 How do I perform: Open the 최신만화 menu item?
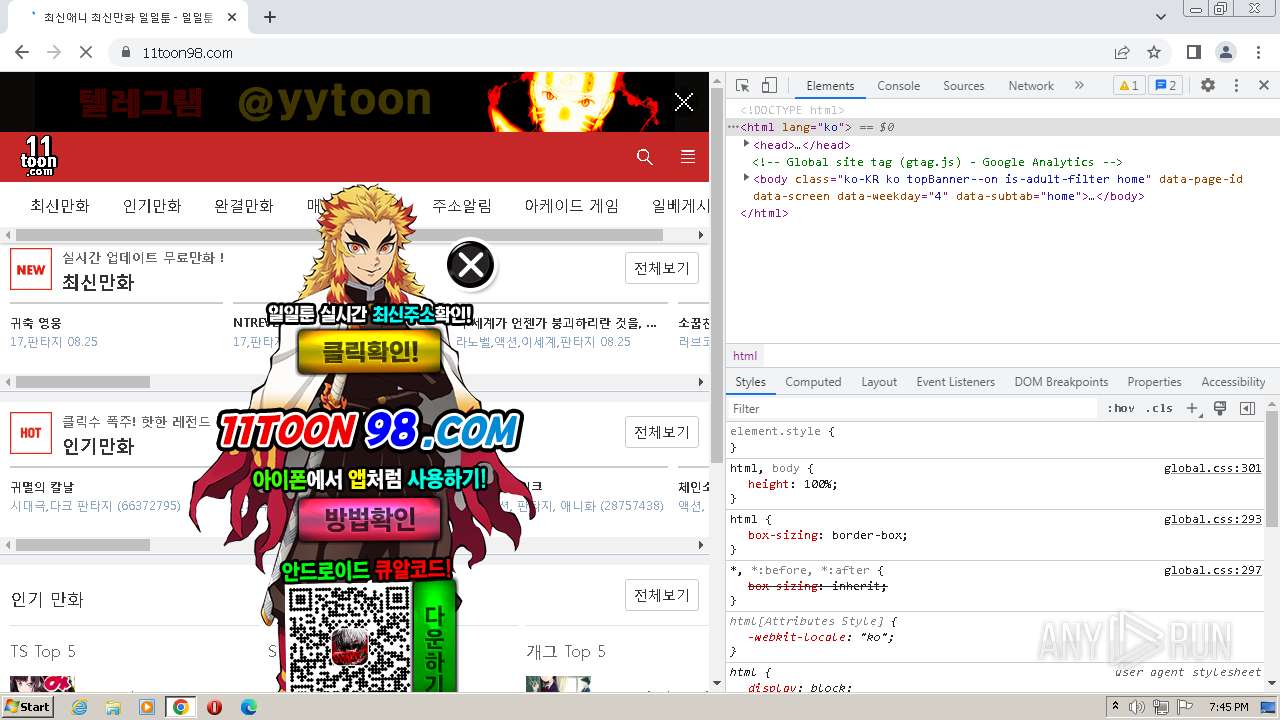coord(60,206)
